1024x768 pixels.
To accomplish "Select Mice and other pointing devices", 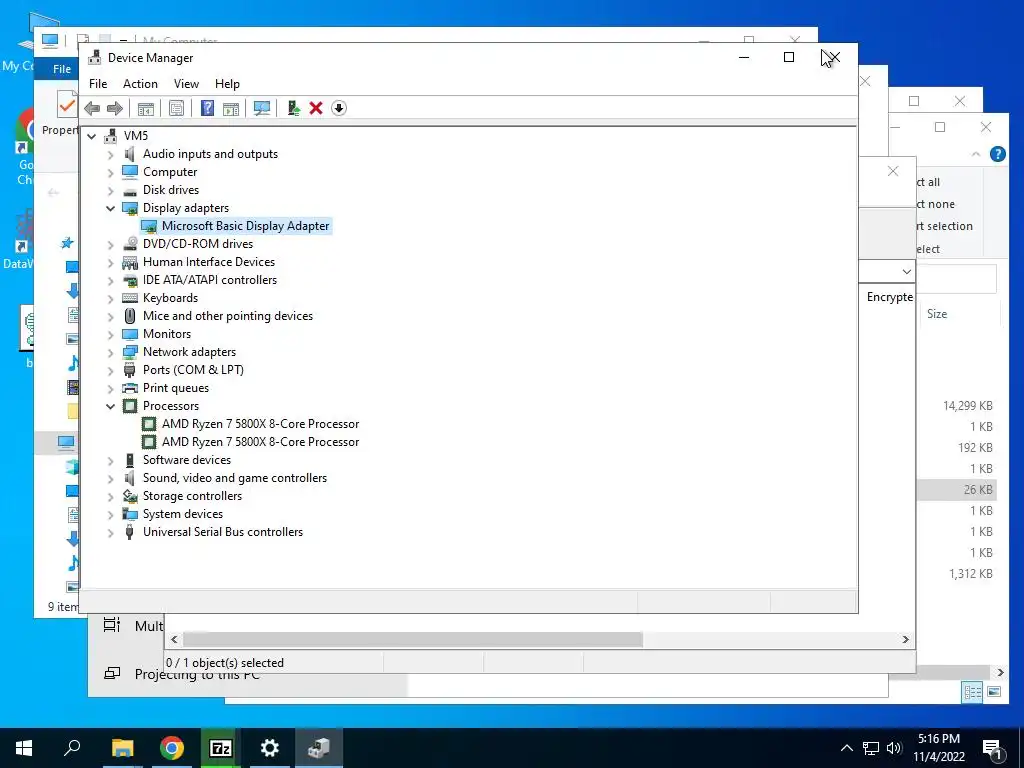I will click(x=228, y=316).
